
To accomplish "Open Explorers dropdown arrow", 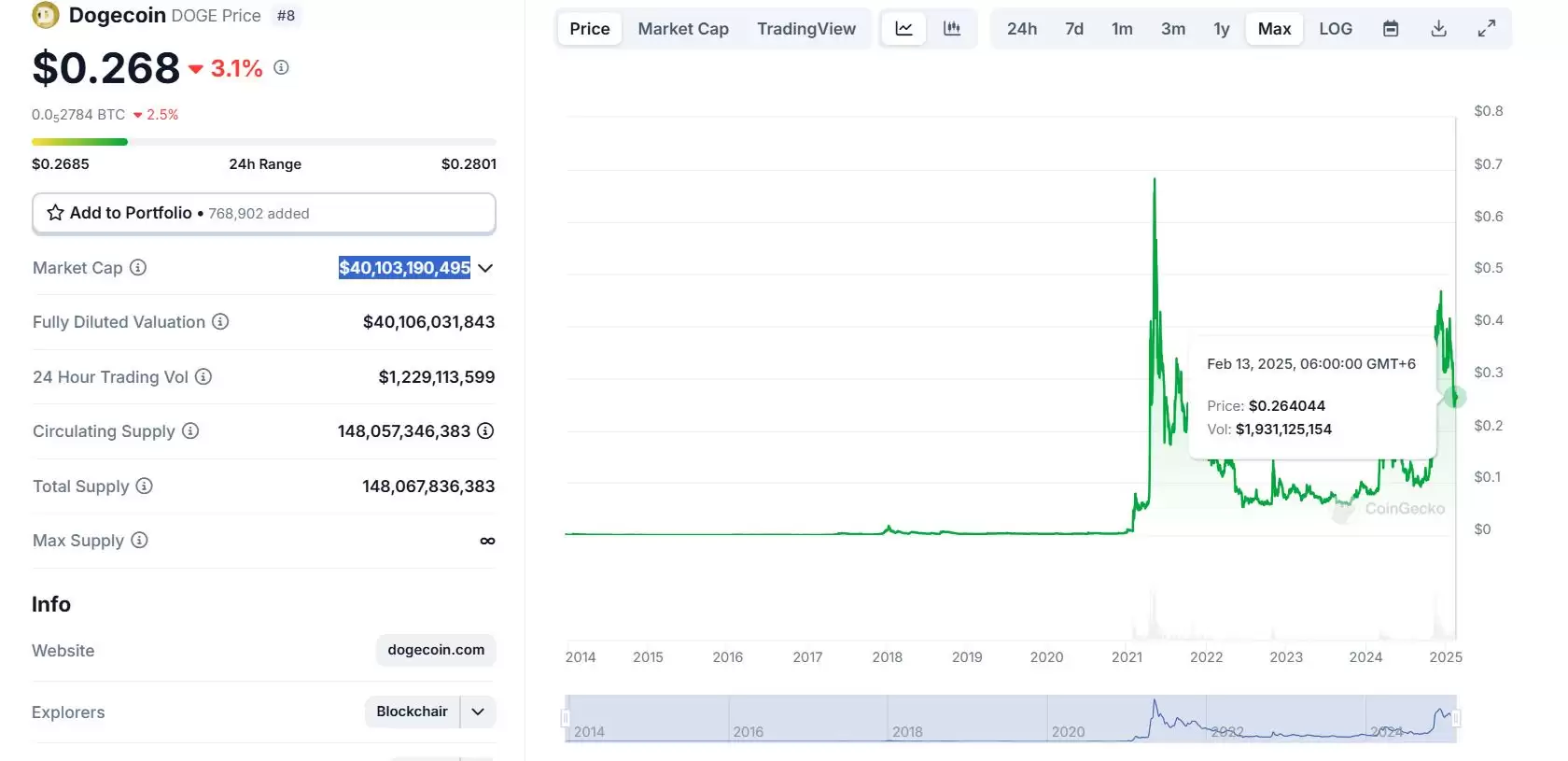I will [478, 712].
